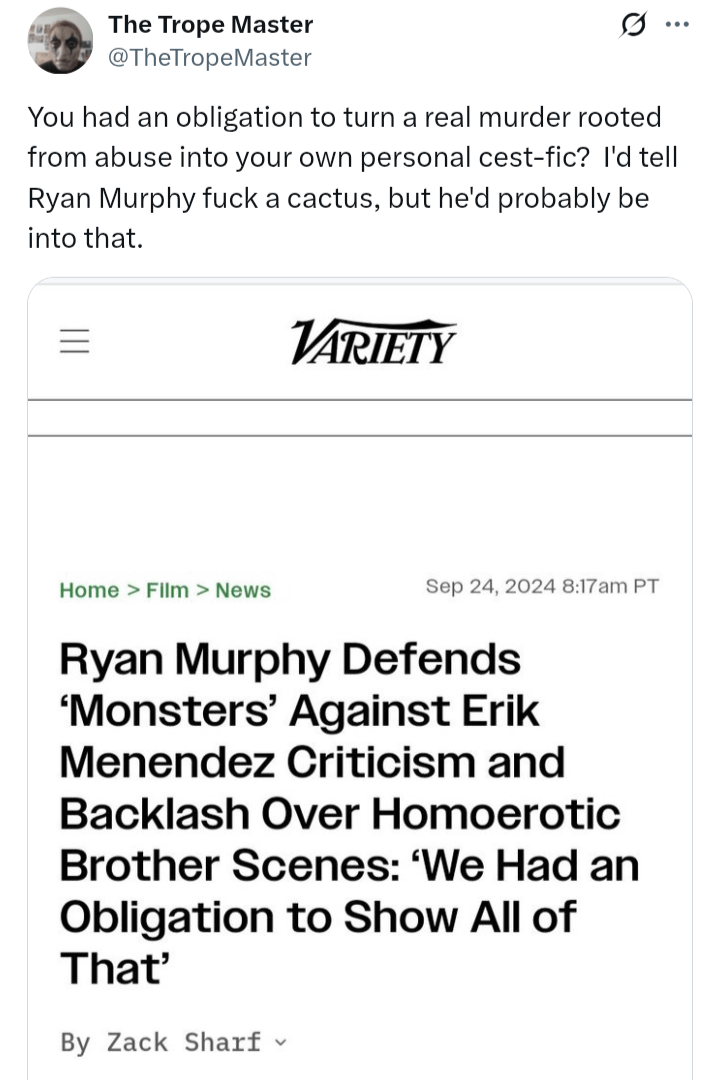Open the tweet's more options ellipsis

point(677,25)
